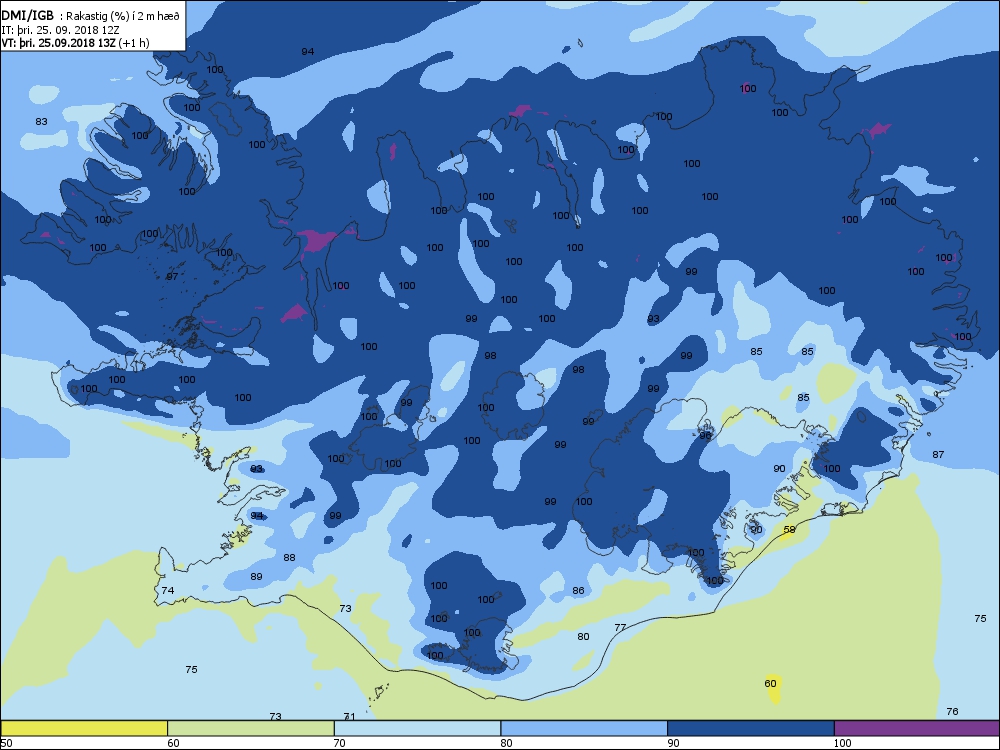This screenshot has height=750, width=1000.
Task: Click the humidity value 83 on the map
Action: pyautogui.click(x=41, y=121)
